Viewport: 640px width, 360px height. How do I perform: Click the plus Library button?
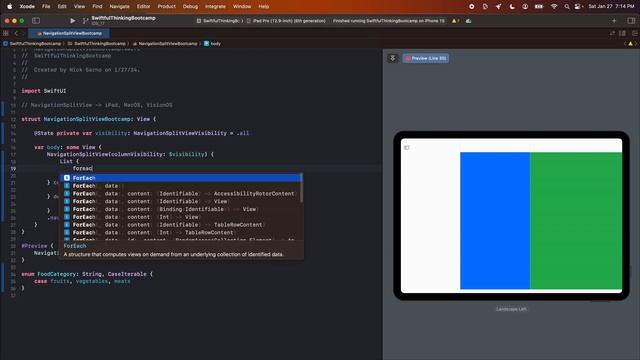[614, 20]
